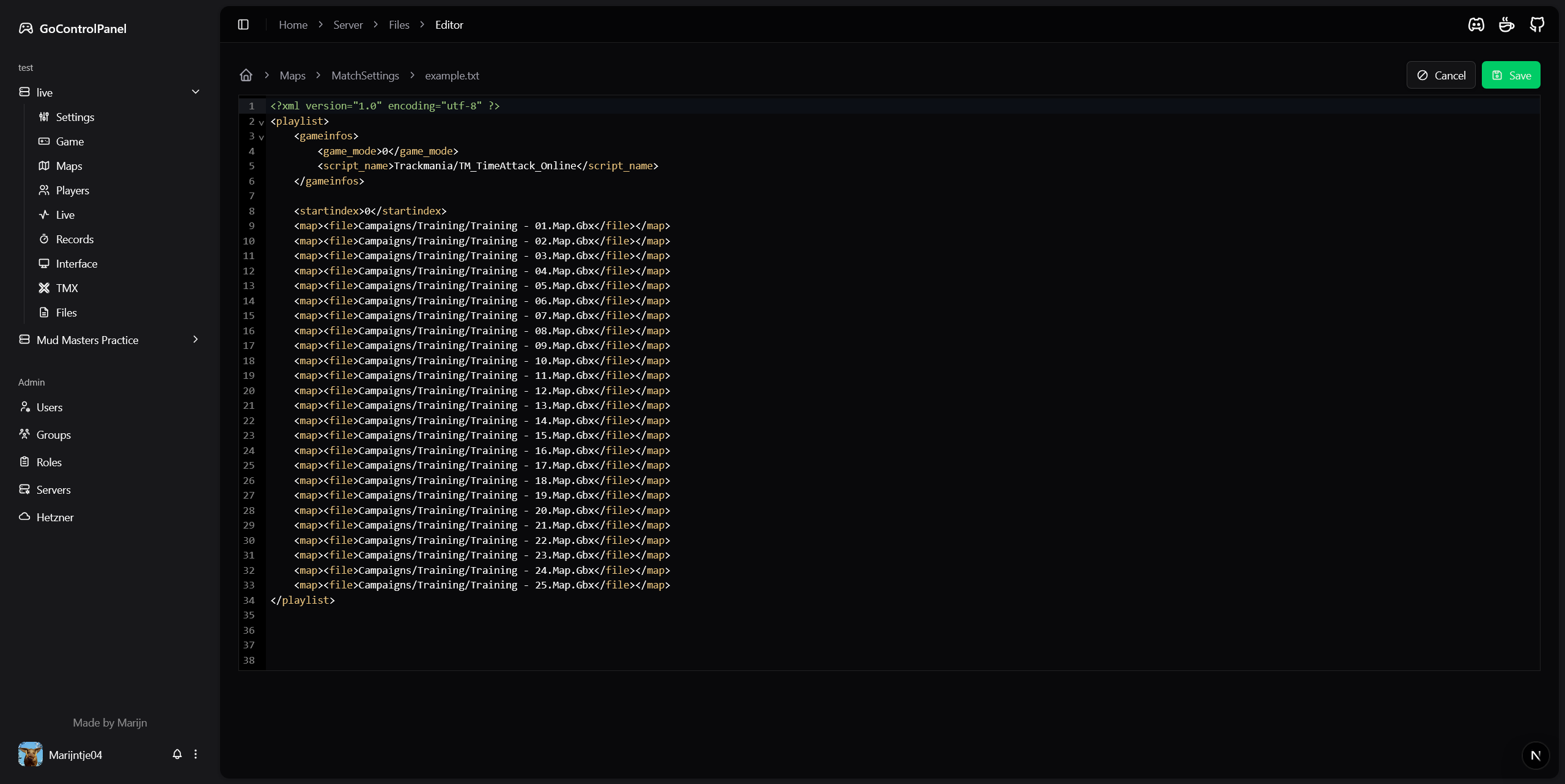
Task: Fold the gameinfos tag at line 3
Action: tap(262, 137)
